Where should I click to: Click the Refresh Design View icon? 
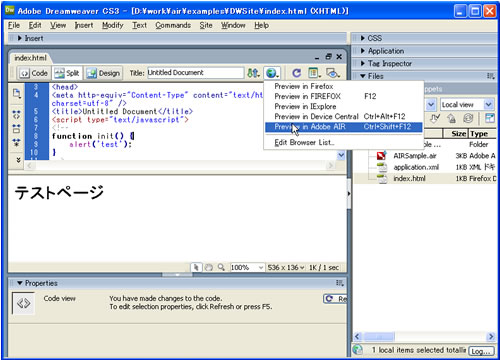point(296,73)
